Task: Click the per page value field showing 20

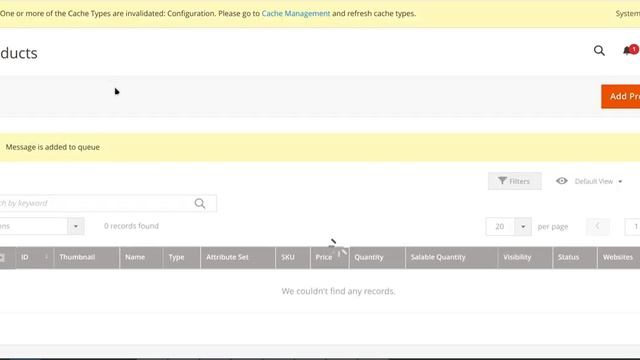Action: [x=500, y=227]
